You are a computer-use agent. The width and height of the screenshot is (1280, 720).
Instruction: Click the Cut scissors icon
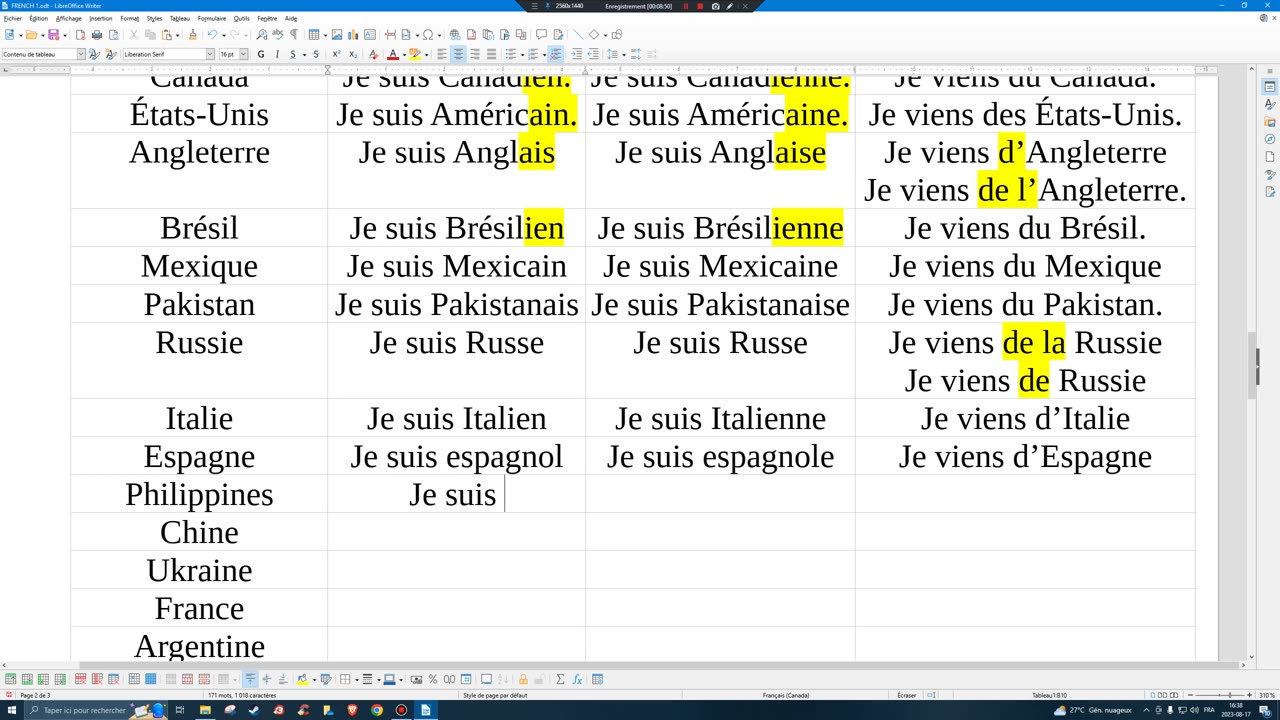point(133,35)
